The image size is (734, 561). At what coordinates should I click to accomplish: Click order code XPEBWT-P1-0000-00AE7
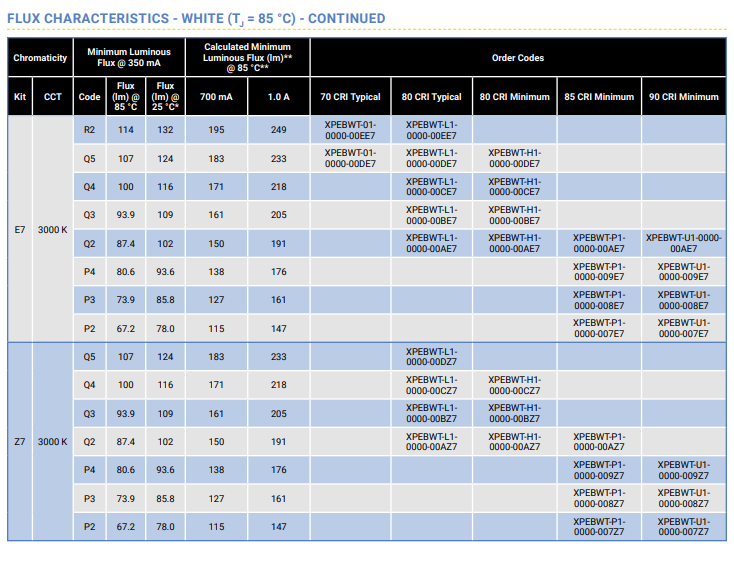pos(599,243)
